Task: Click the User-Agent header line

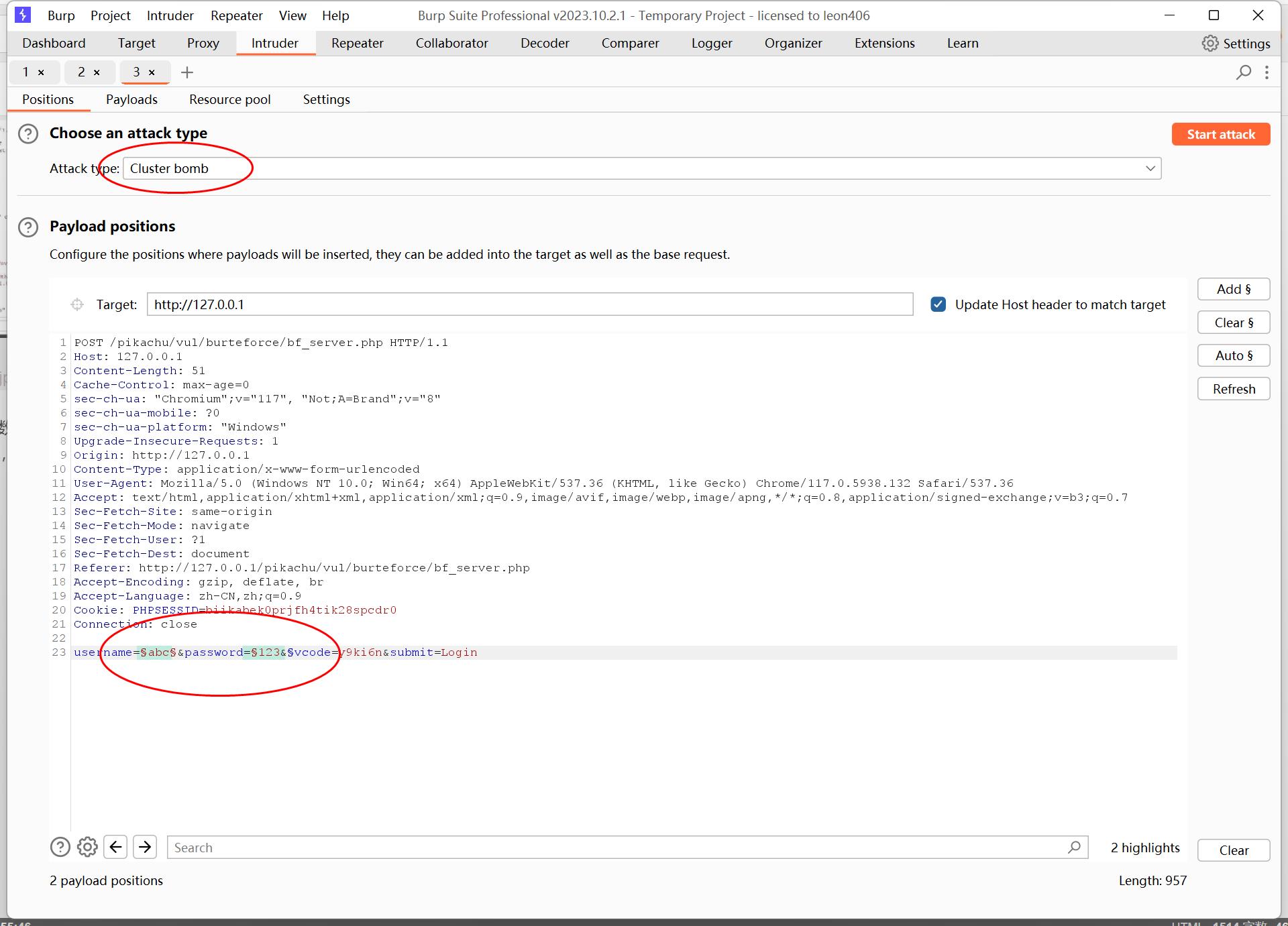Action: [543, 483]
